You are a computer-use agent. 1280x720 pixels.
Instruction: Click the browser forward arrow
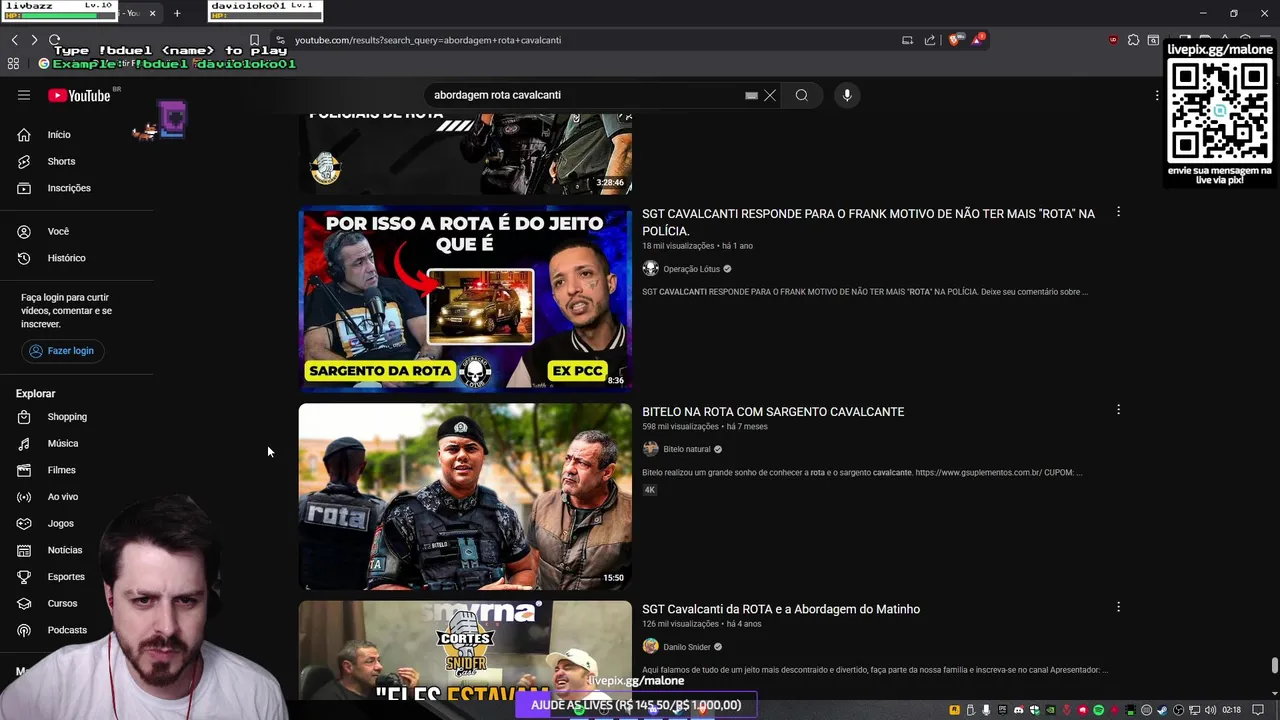click(34, 40)
